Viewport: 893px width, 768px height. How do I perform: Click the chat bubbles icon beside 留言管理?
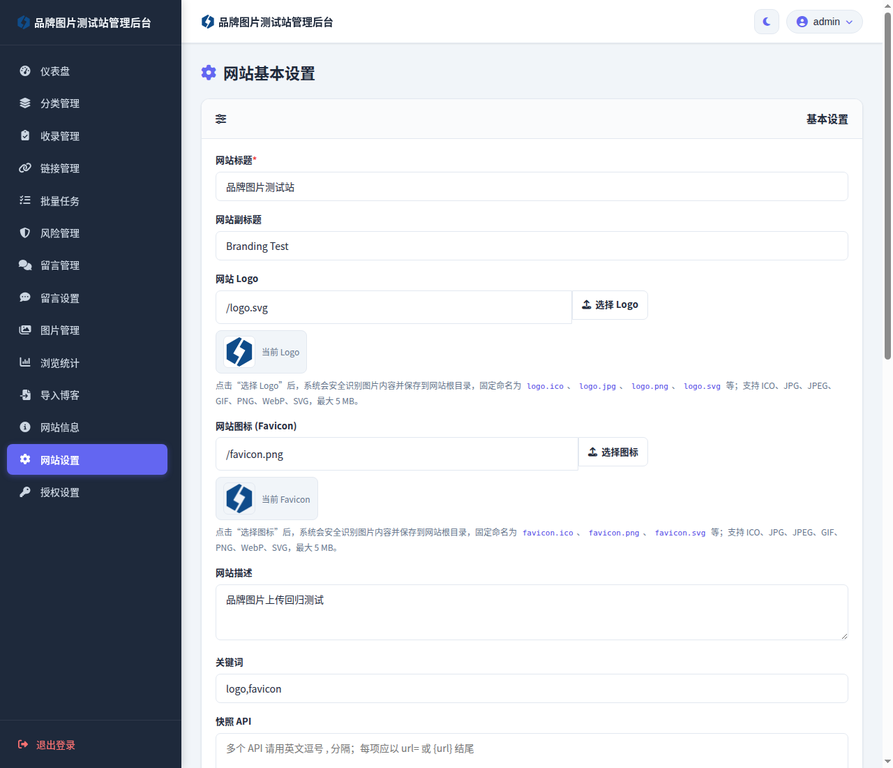tap(25, 265)
